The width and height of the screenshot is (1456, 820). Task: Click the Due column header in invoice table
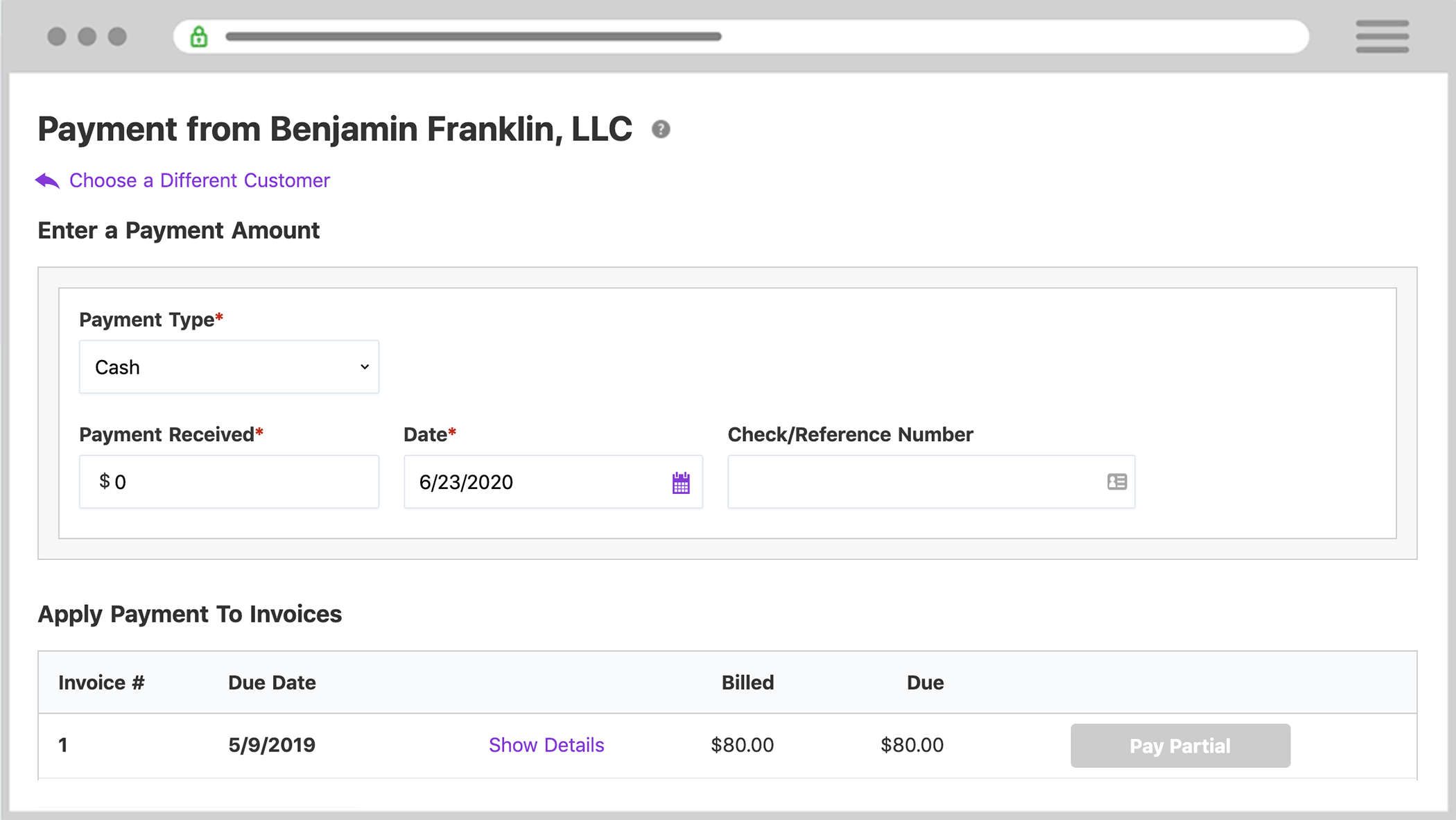point(925,683)
